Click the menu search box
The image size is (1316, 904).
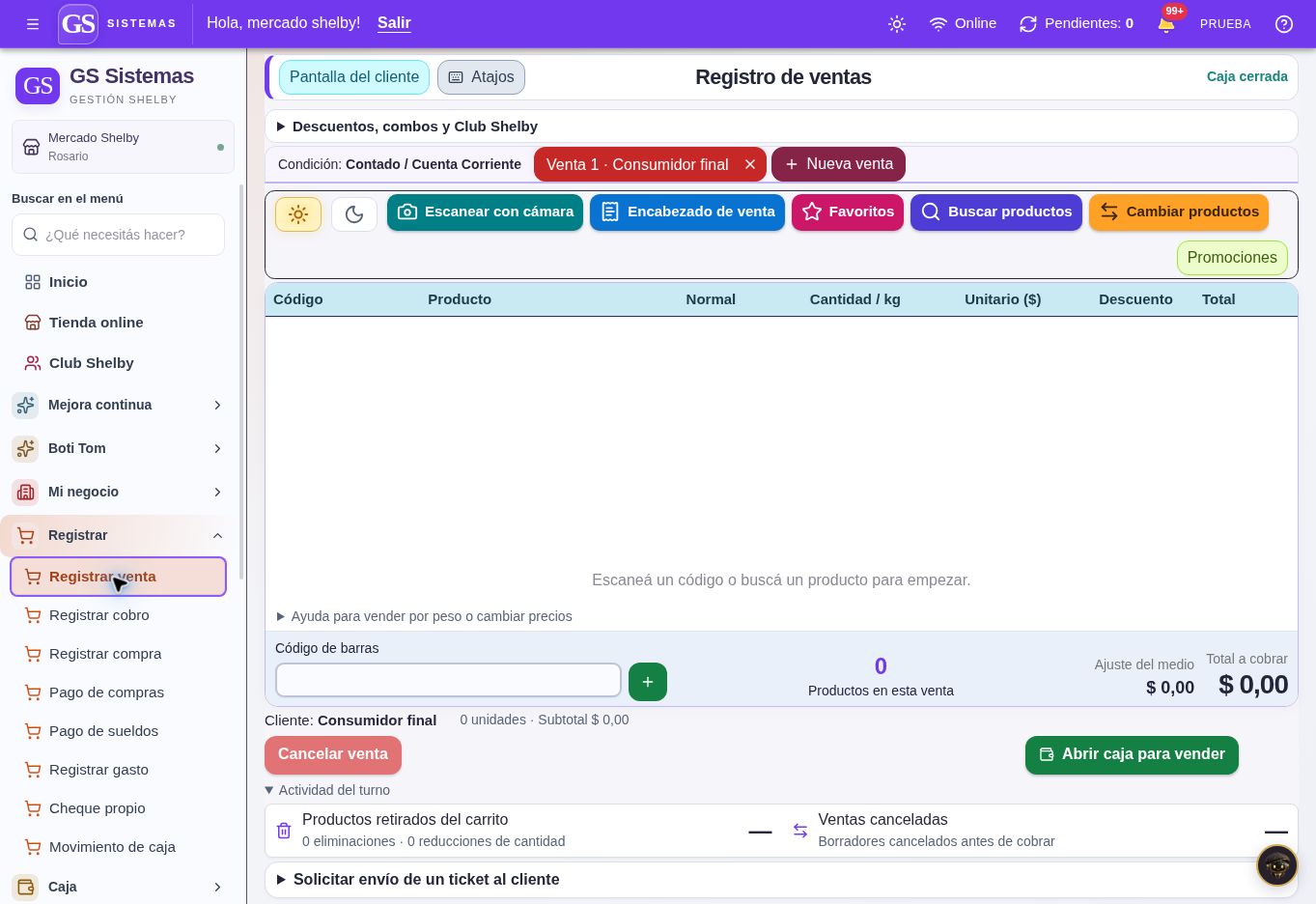(x=118, y=235)
